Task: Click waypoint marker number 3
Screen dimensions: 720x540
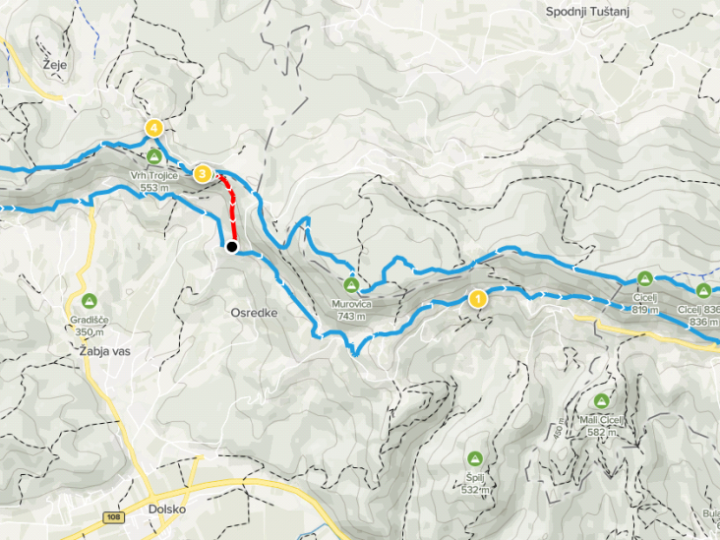Action: (x=202, y=174)
